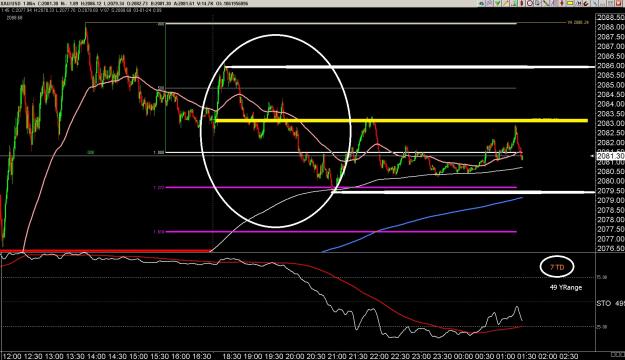Click the red icon at toolbar's far right
The image size is (625, 360).
tap(619, 3)
